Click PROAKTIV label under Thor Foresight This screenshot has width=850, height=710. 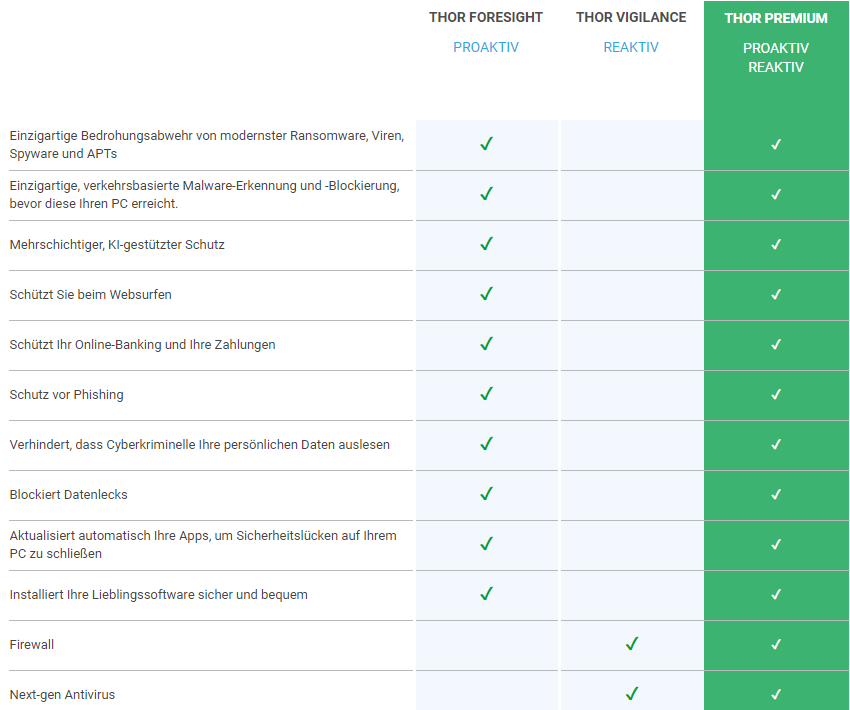486,47
